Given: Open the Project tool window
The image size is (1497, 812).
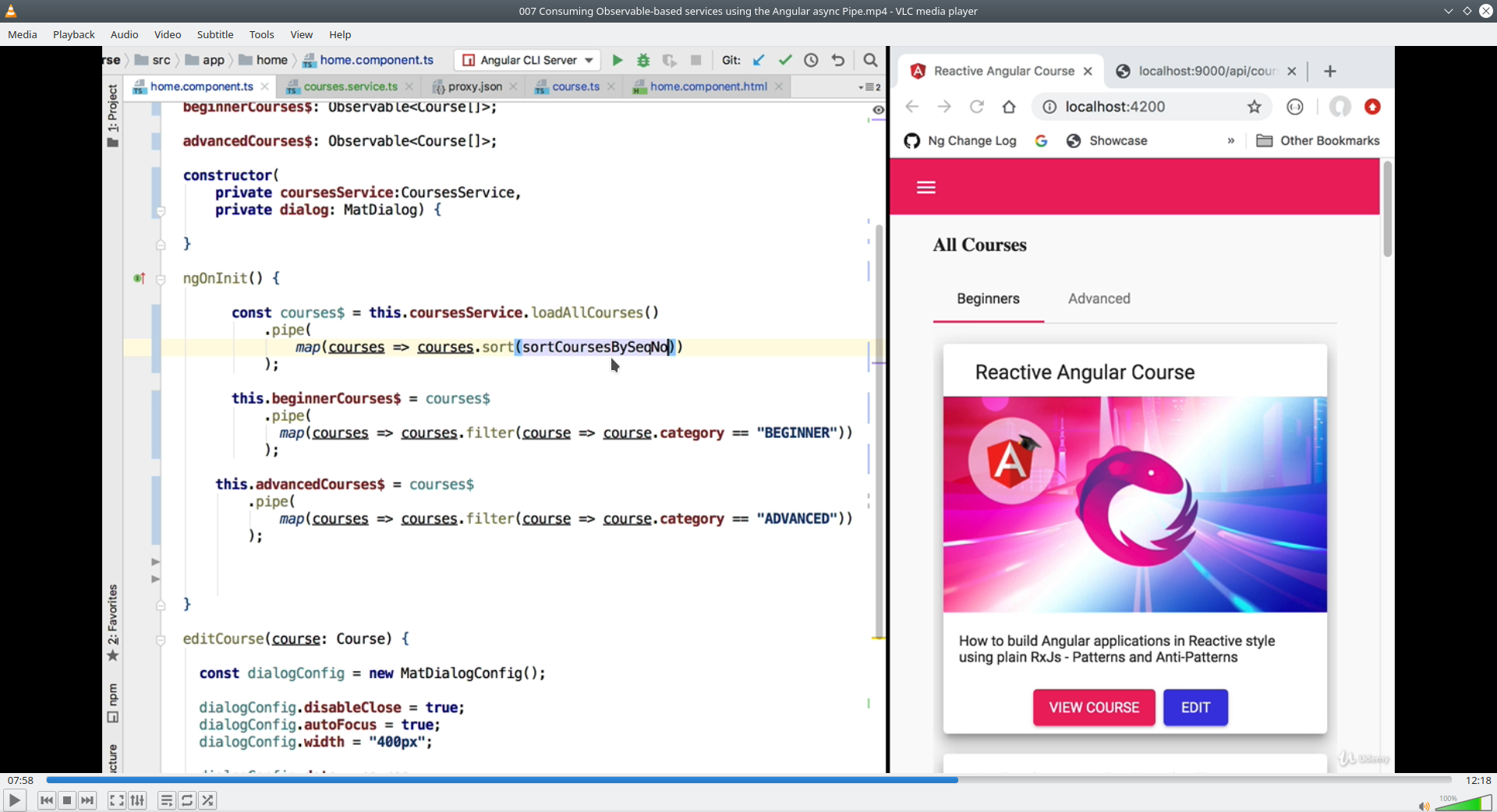Looking at the screenshot, I should tap(113, 115).
